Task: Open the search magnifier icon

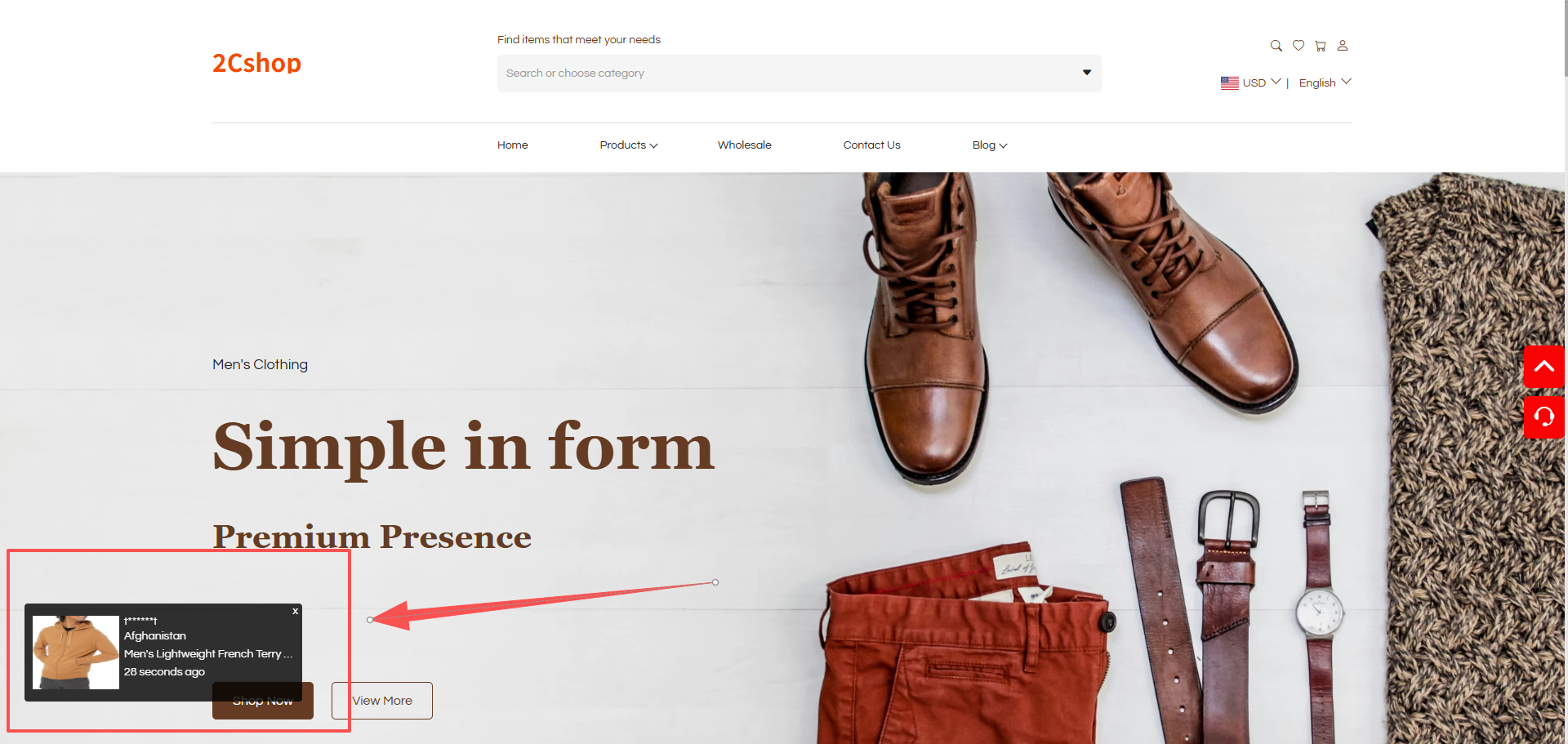Action: [1276, 46]
